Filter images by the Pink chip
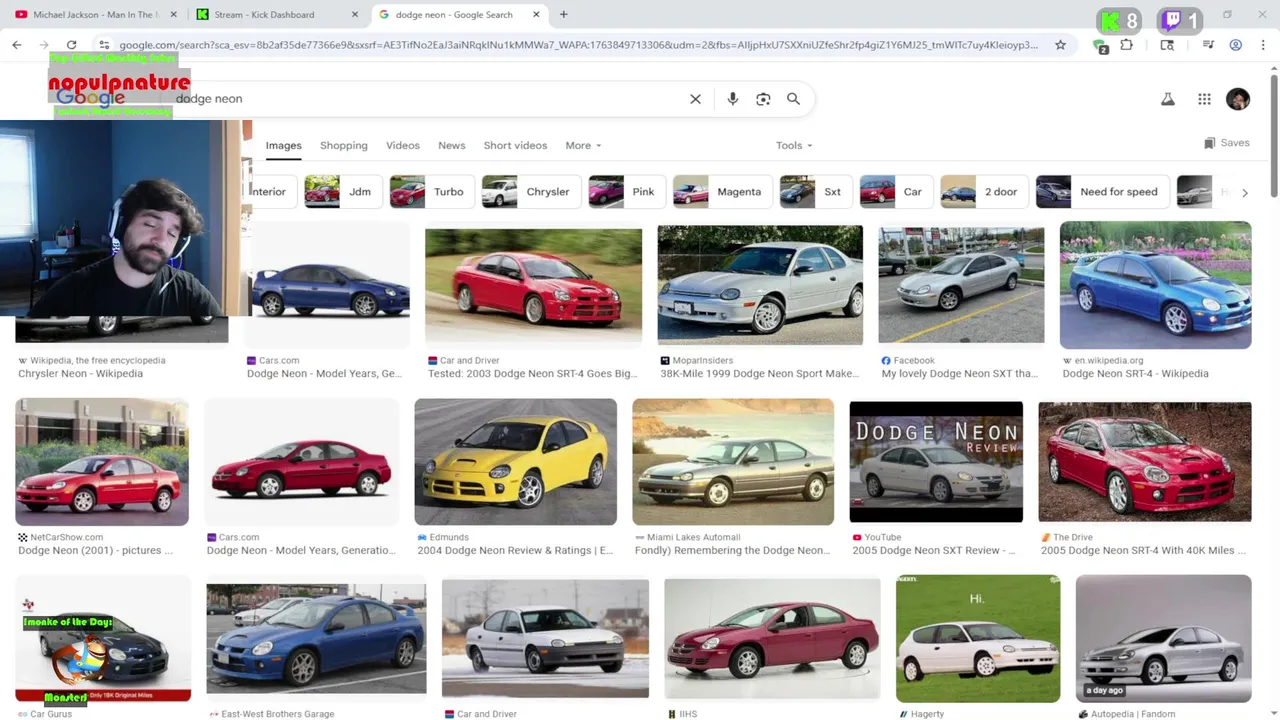 (626, 192)
